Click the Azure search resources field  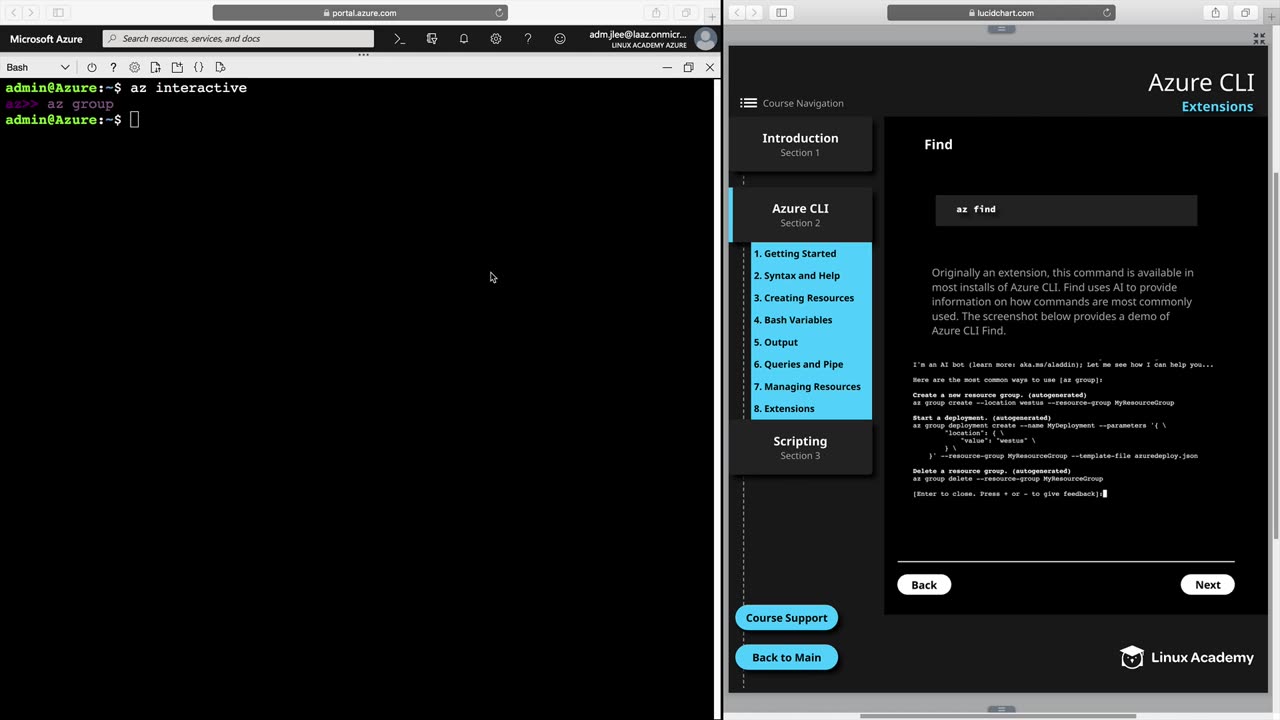click(238, 39)
